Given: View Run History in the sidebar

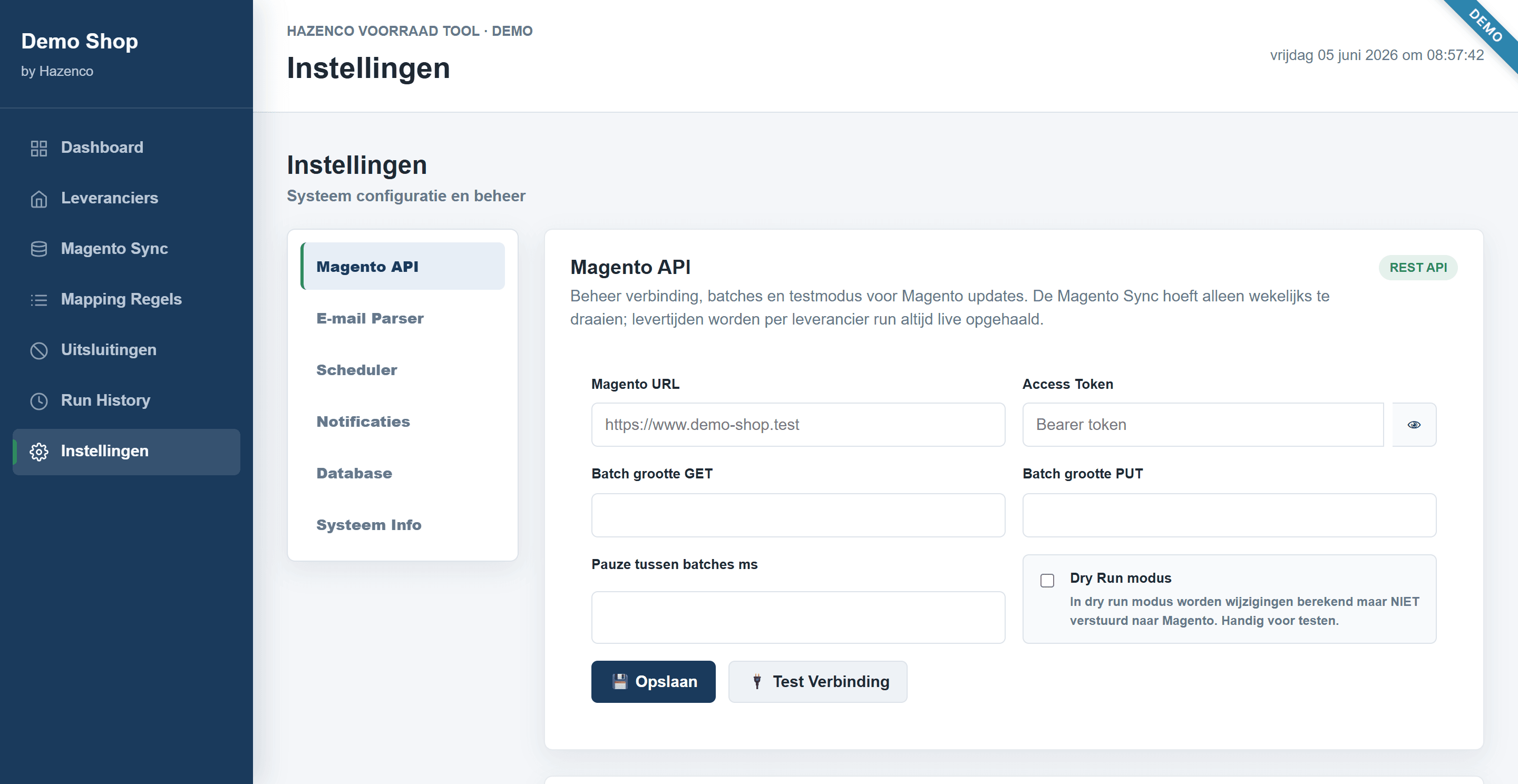Looking at the screenshot, I should (126, 401).
